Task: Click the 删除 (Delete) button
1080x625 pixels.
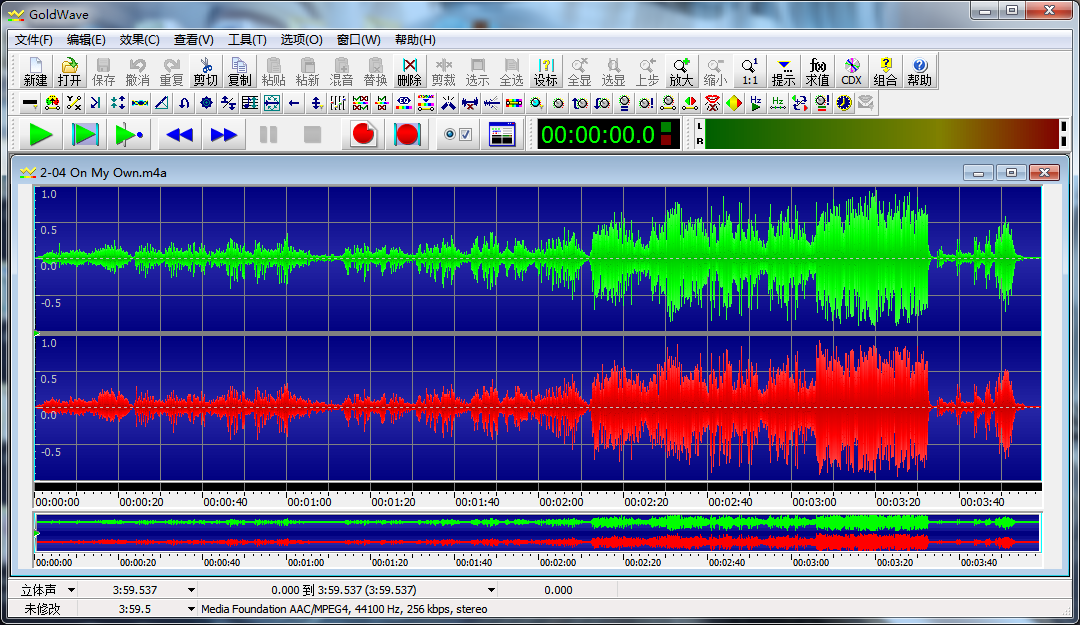Action: (409, 71)
